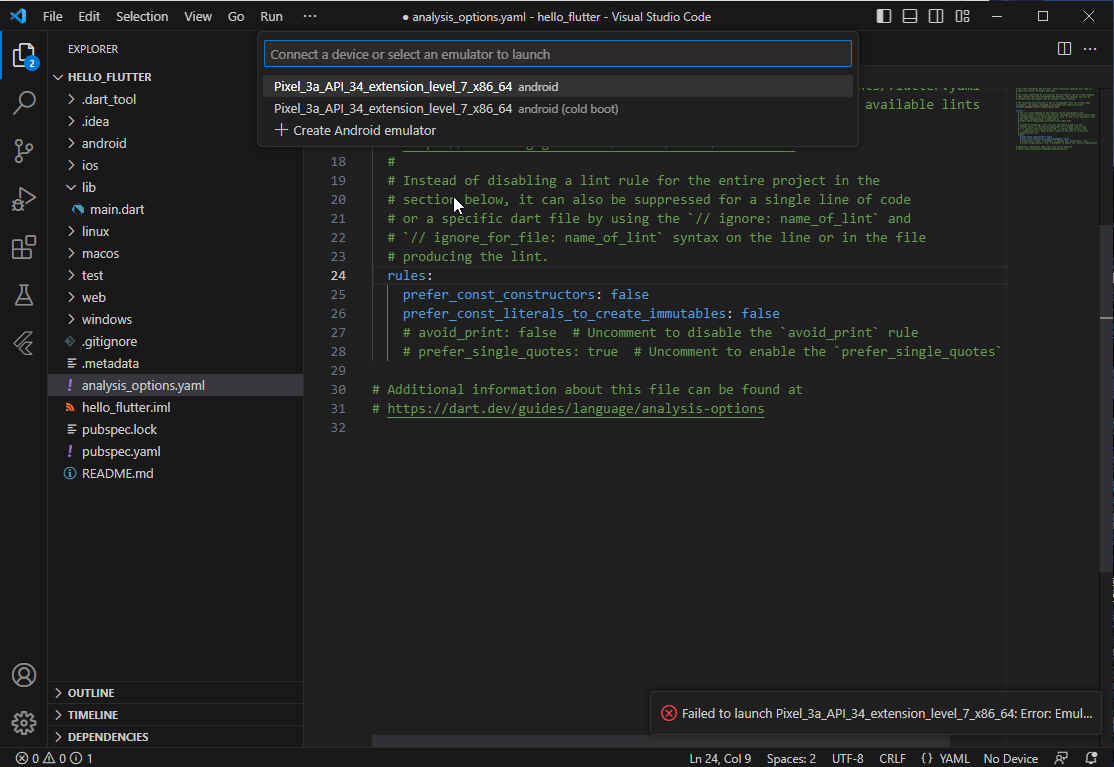Click the feedback icon in status bar

click(x=1061, y=758)
